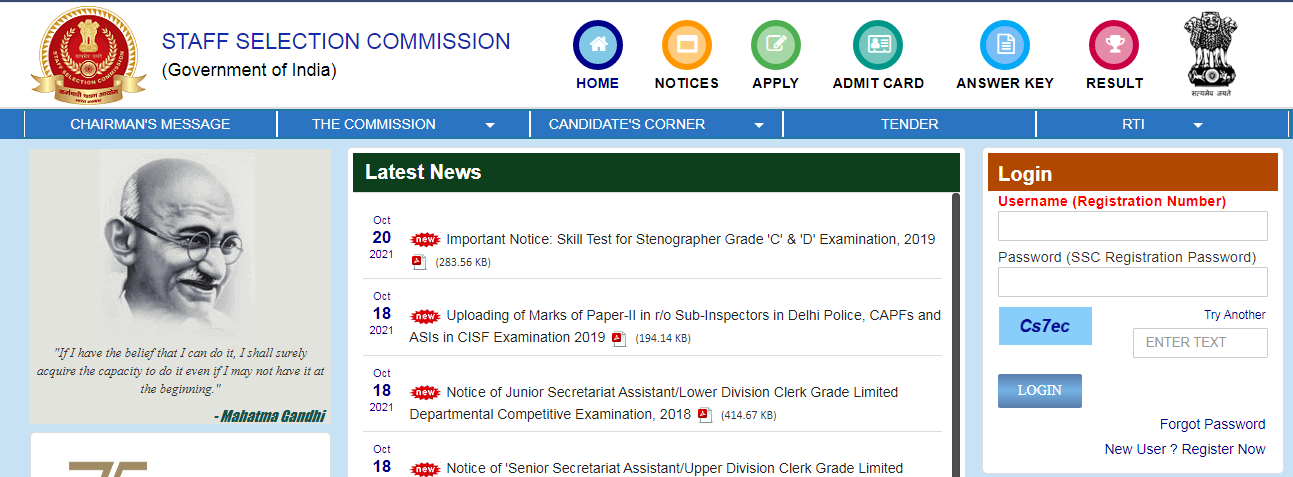Open Uploading of Marks of Paper-II notice
Viewport: 1293px width, 477px height.
675,326
